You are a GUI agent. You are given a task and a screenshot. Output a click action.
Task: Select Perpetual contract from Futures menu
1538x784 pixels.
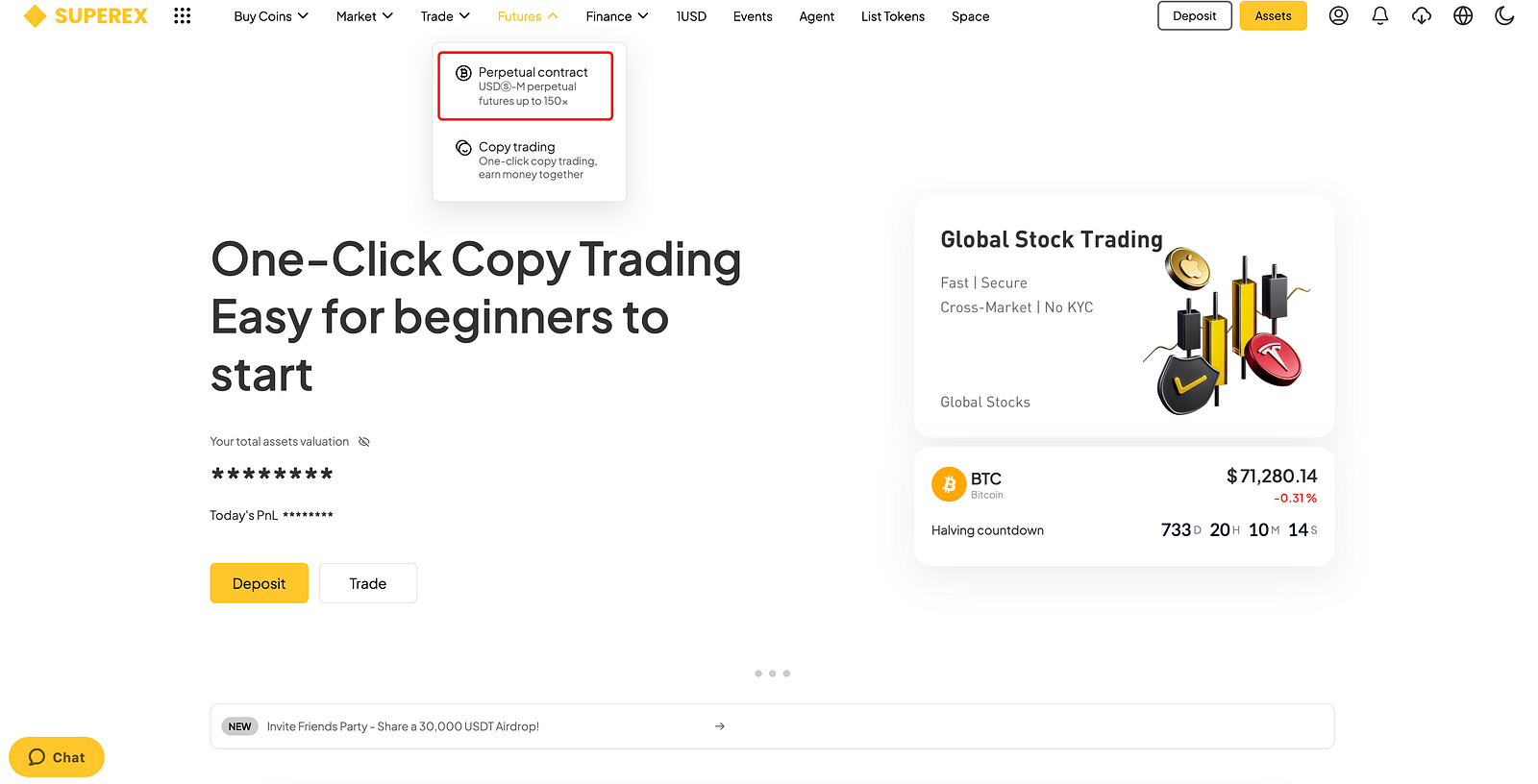click(526, 86)
